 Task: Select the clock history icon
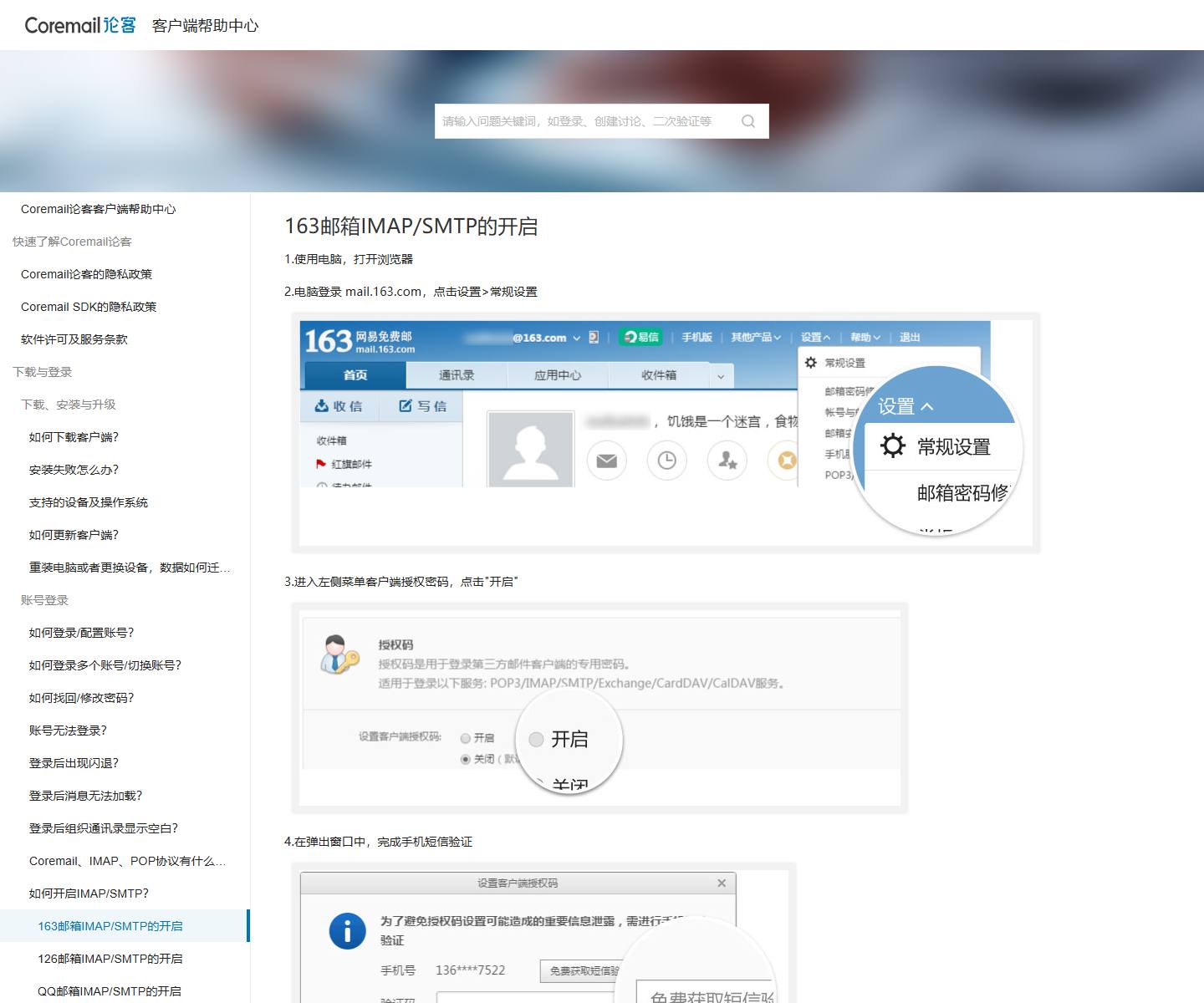coord(666,460)
